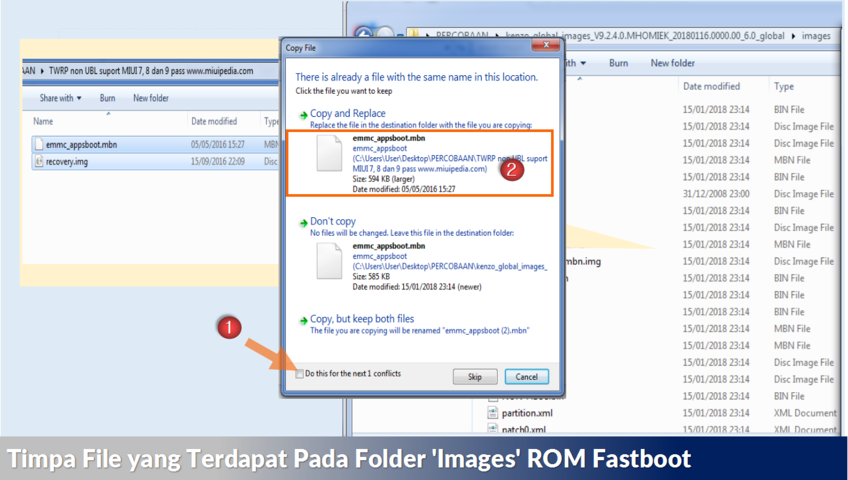Select patch0.xml in the images folder
Viewport: 848px width, 480px height.
(x=524, y=430)
